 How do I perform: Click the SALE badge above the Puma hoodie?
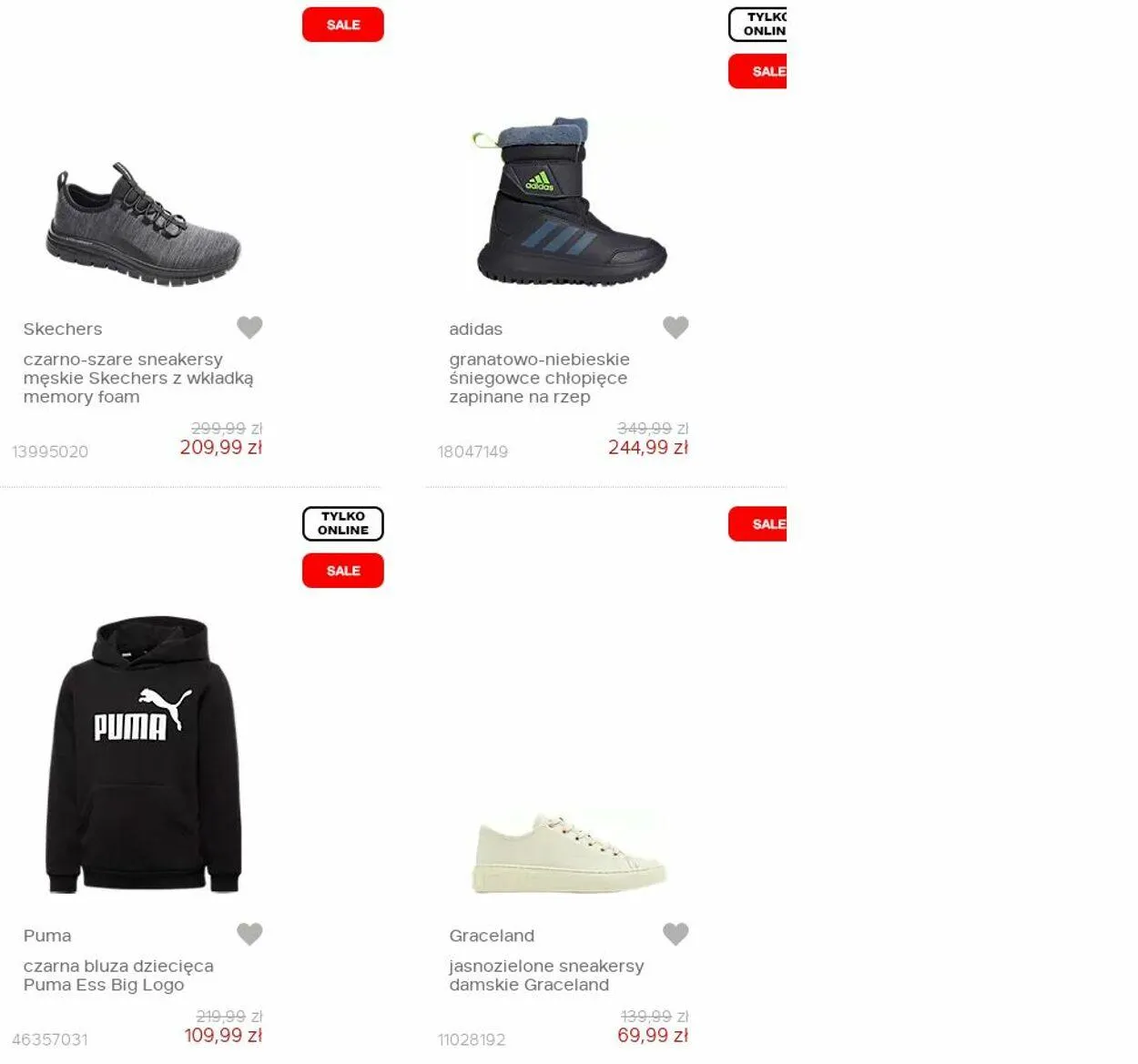click(x=343, y=571)
